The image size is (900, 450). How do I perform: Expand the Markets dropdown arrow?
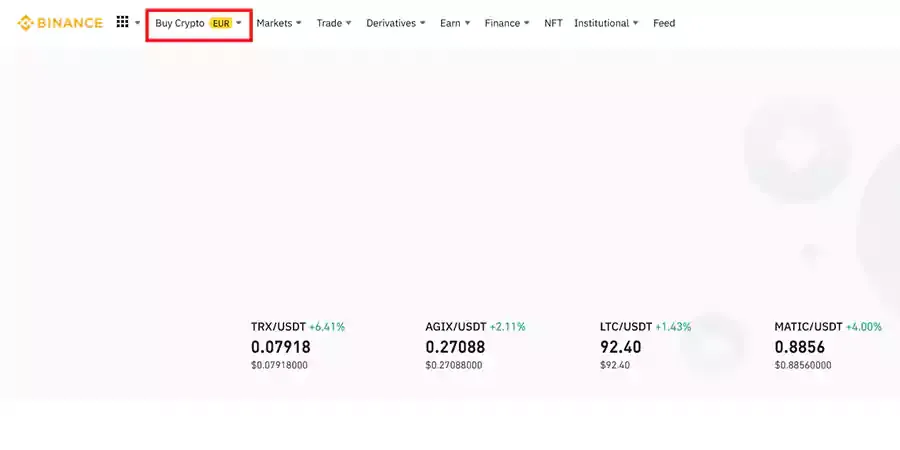(298, 23)
